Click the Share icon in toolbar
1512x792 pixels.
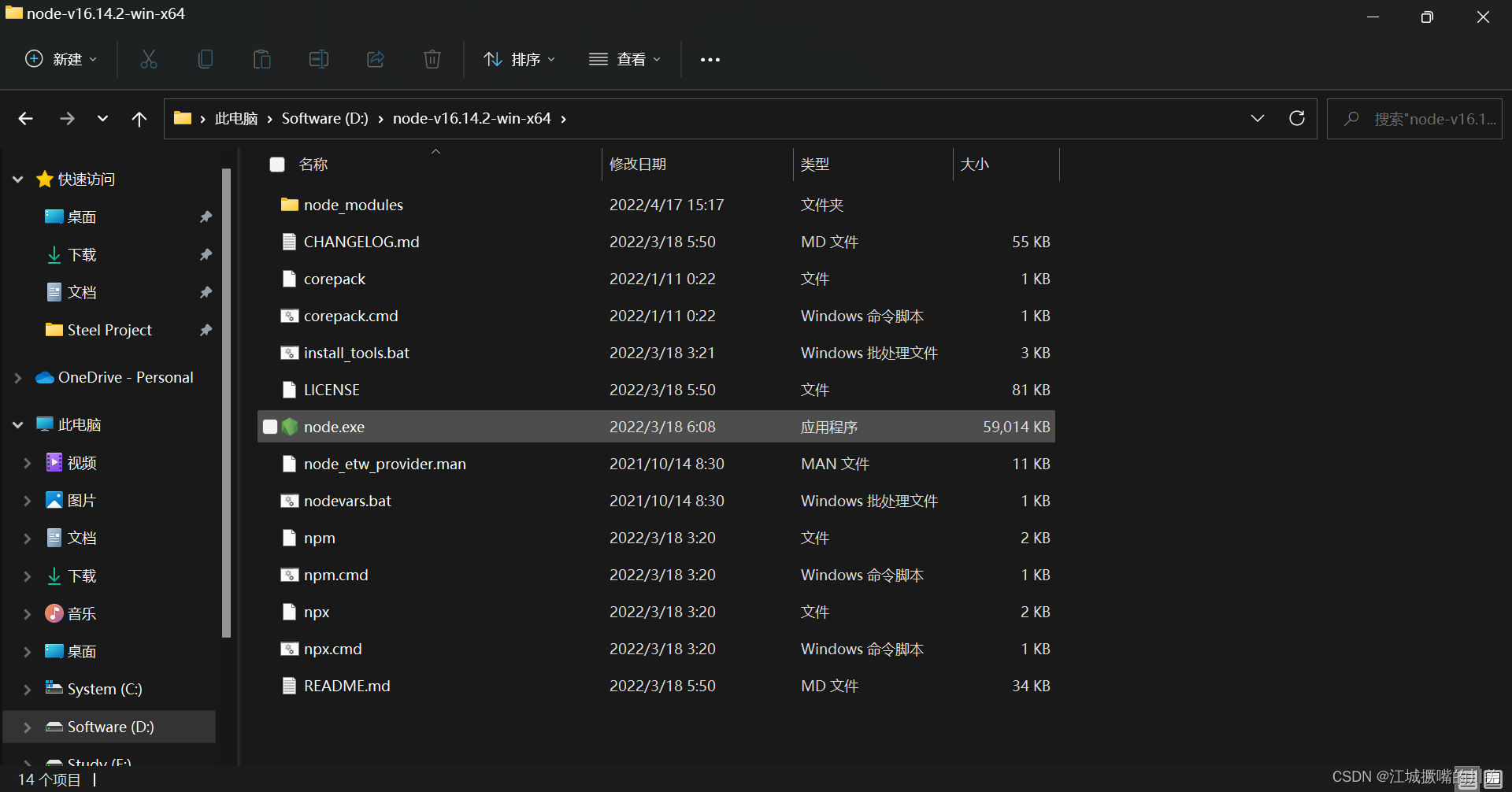[x=376, y=59]
